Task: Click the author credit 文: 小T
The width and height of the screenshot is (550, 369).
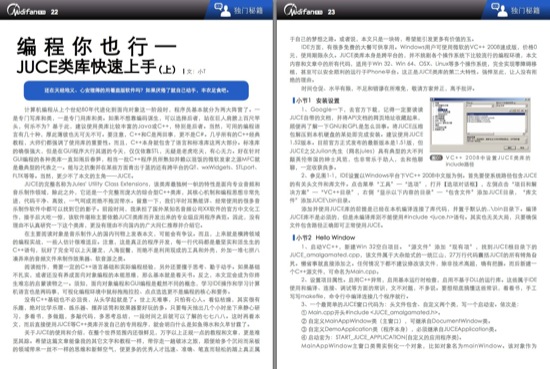Action: coord(195,71)
